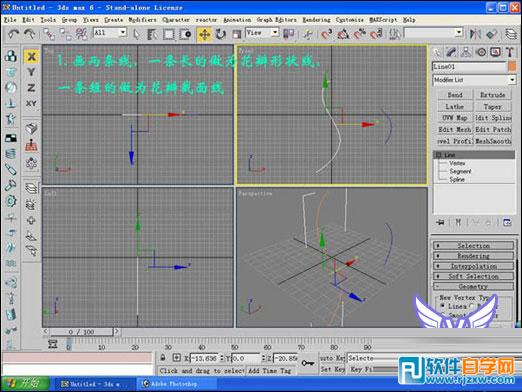
Task: Click the Select and Manipulate icon
Action: click(x=308, y=34)
